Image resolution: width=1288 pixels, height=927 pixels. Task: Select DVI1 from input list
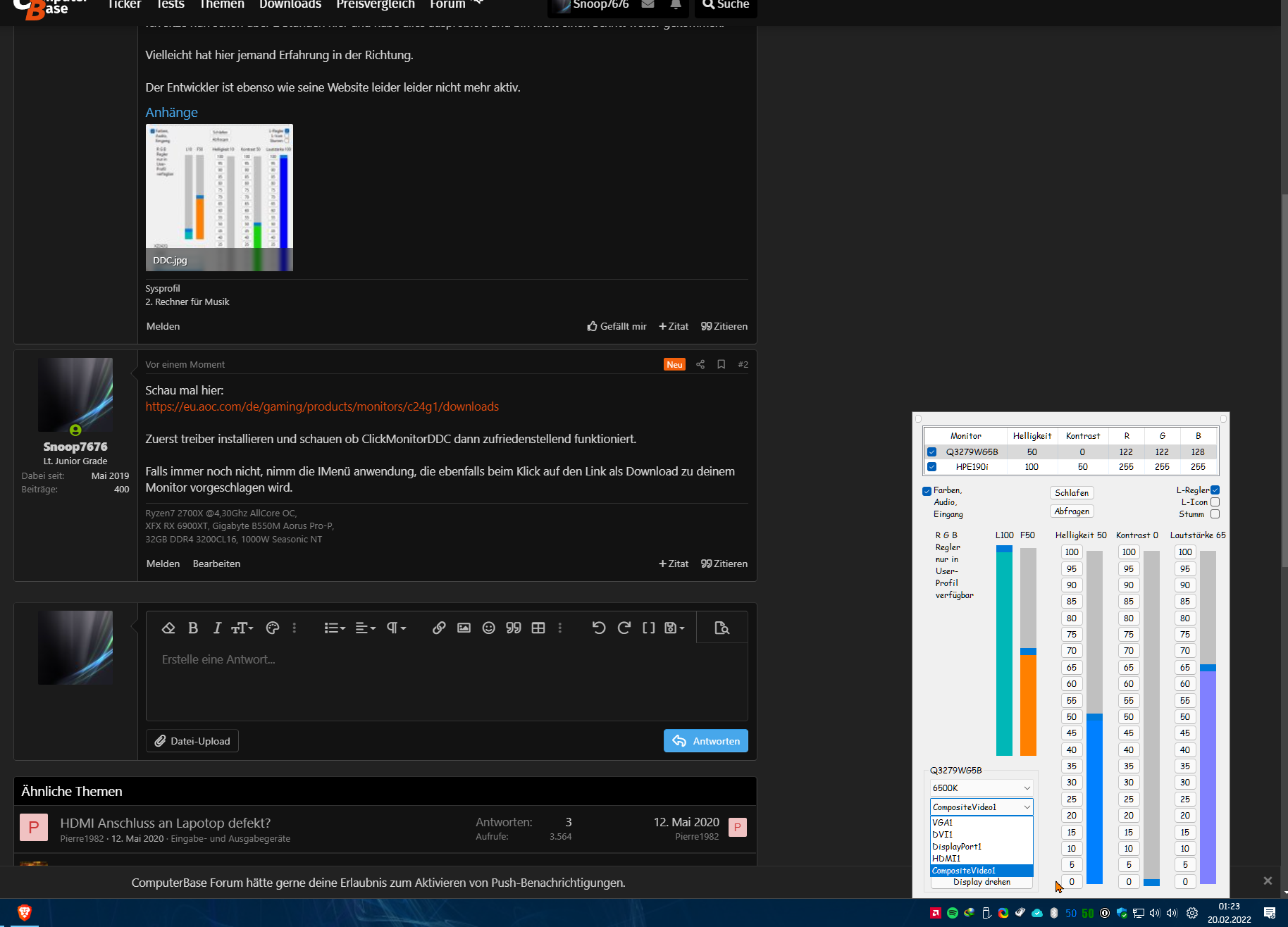pyautogui.click(x=982, y=835)
